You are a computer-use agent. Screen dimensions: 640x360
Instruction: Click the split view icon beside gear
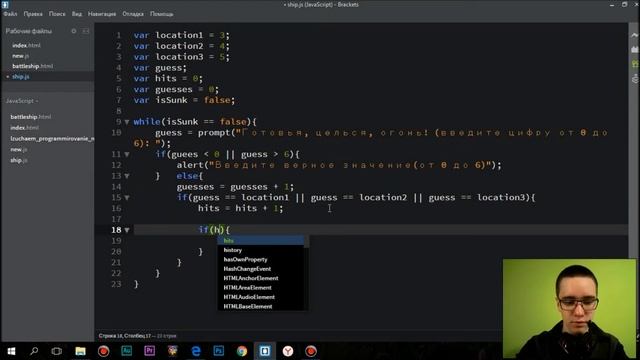[x=86, y=31]
